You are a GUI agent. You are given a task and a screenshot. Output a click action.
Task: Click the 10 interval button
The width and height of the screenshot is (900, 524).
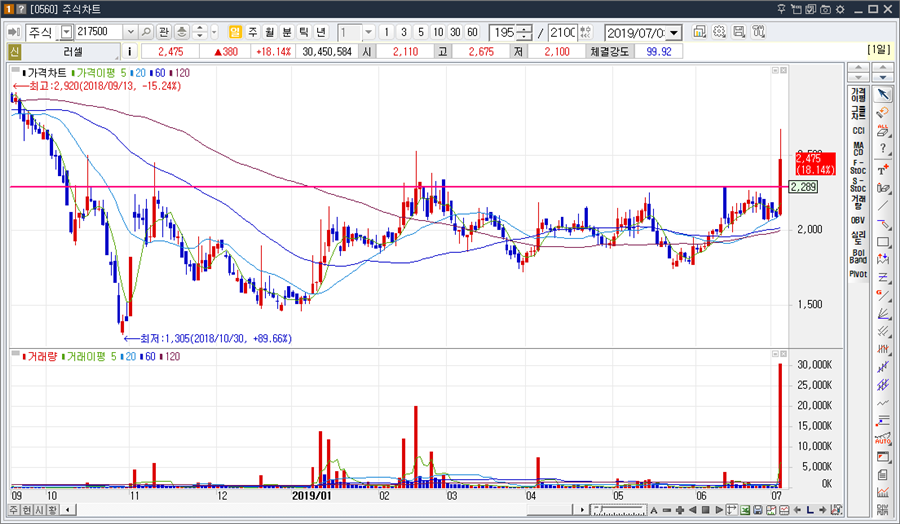[x=439, y=32]
